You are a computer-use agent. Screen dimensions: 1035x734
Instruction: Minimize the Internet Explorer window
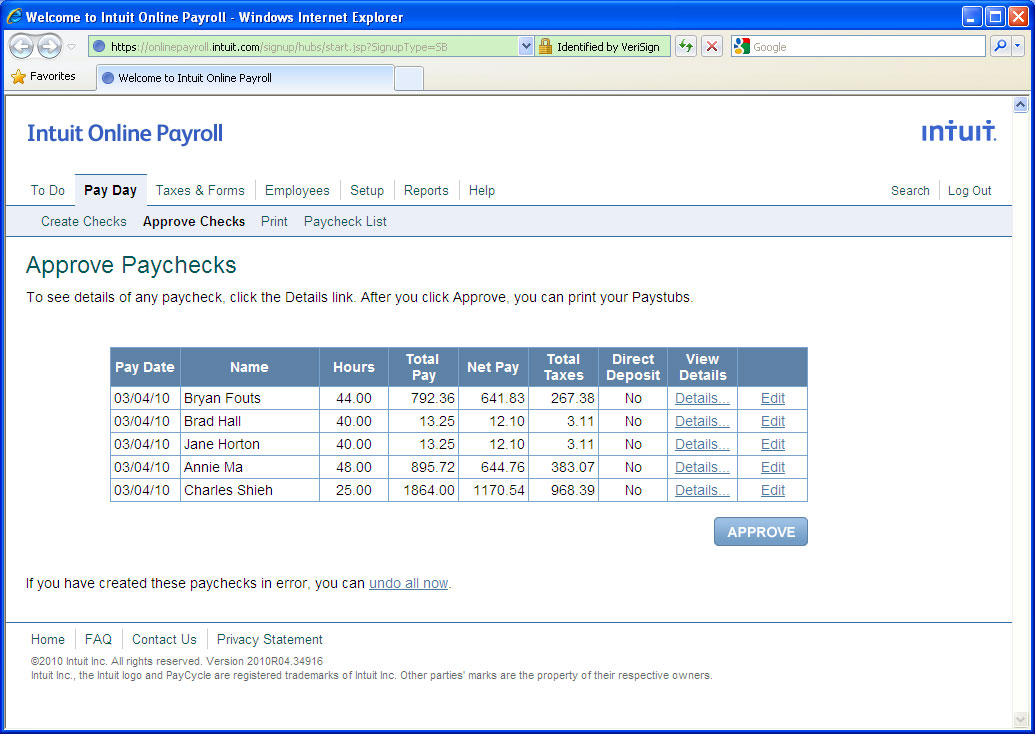(x=972, y=17)
